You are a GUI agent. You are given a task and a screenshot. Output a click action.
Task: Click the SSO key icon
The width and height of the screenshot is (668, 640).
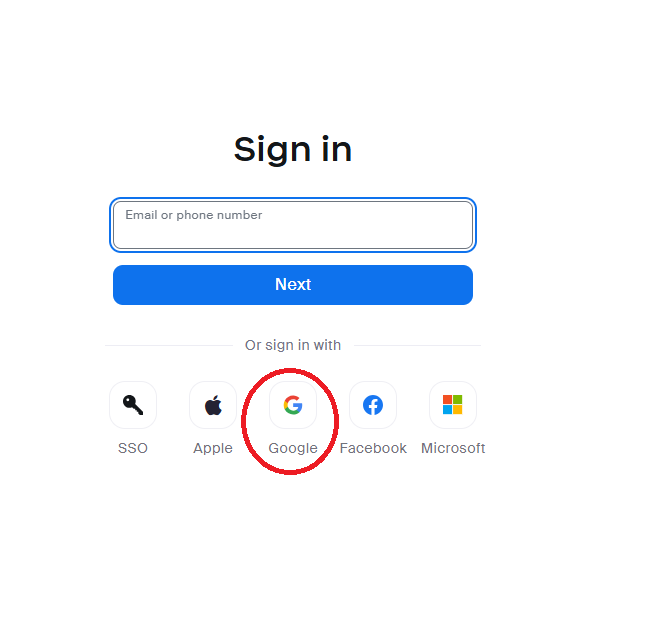(133, 405)
